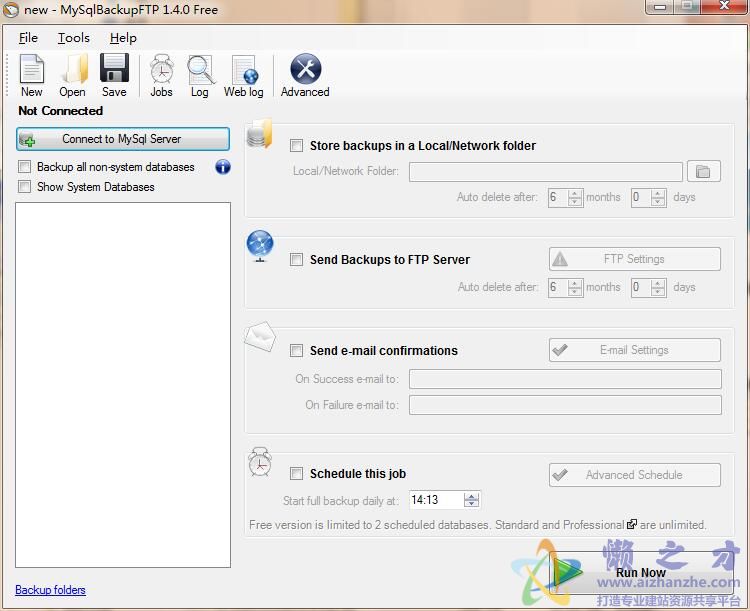Open the Jobs alarm clock toolbar icon
The width and height of the screenshot is (750, 611).
click(x=162, y=76)
